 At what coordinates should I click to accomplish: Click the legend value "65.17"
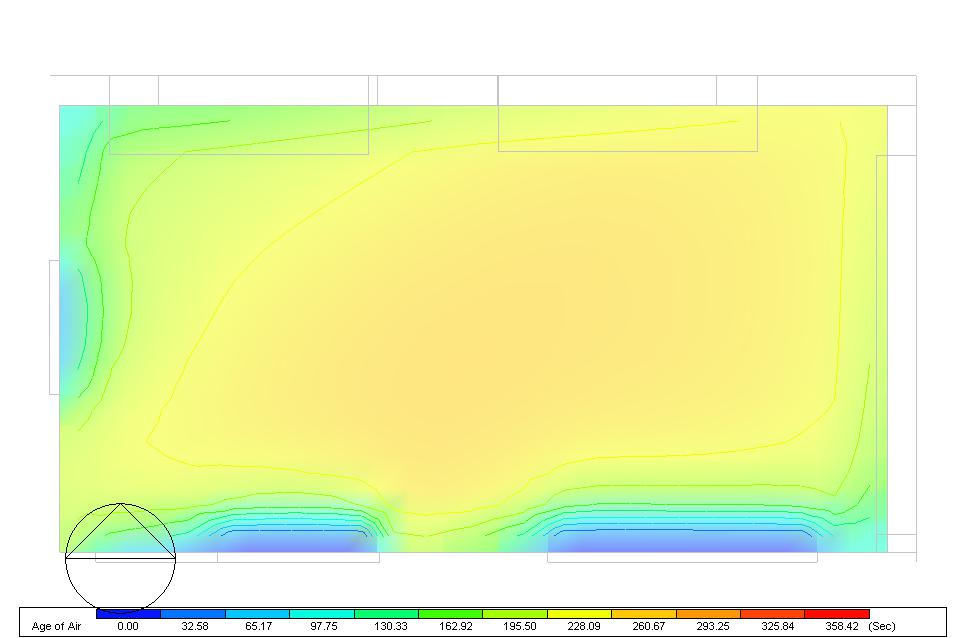pos(259,626)
